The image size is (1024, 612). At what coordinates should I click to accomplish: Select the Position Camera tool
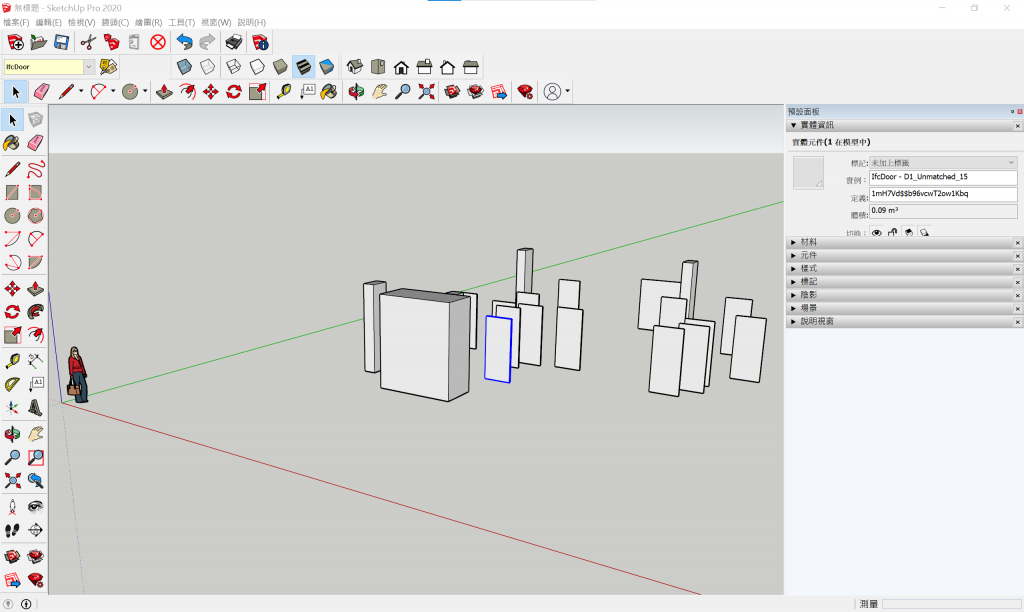[12, 507]
